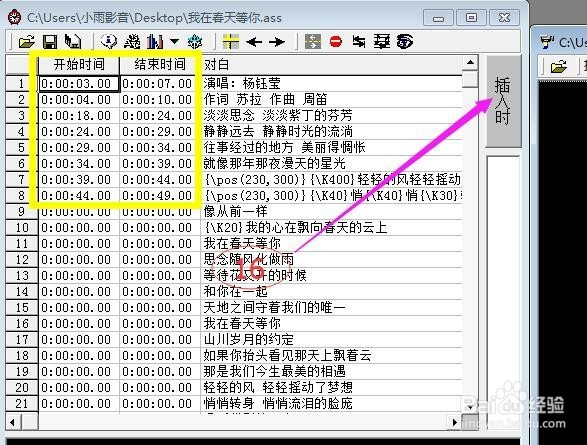Open the info speech-bubble icon
The image size is (587, 445).
(x=109, y=42)
